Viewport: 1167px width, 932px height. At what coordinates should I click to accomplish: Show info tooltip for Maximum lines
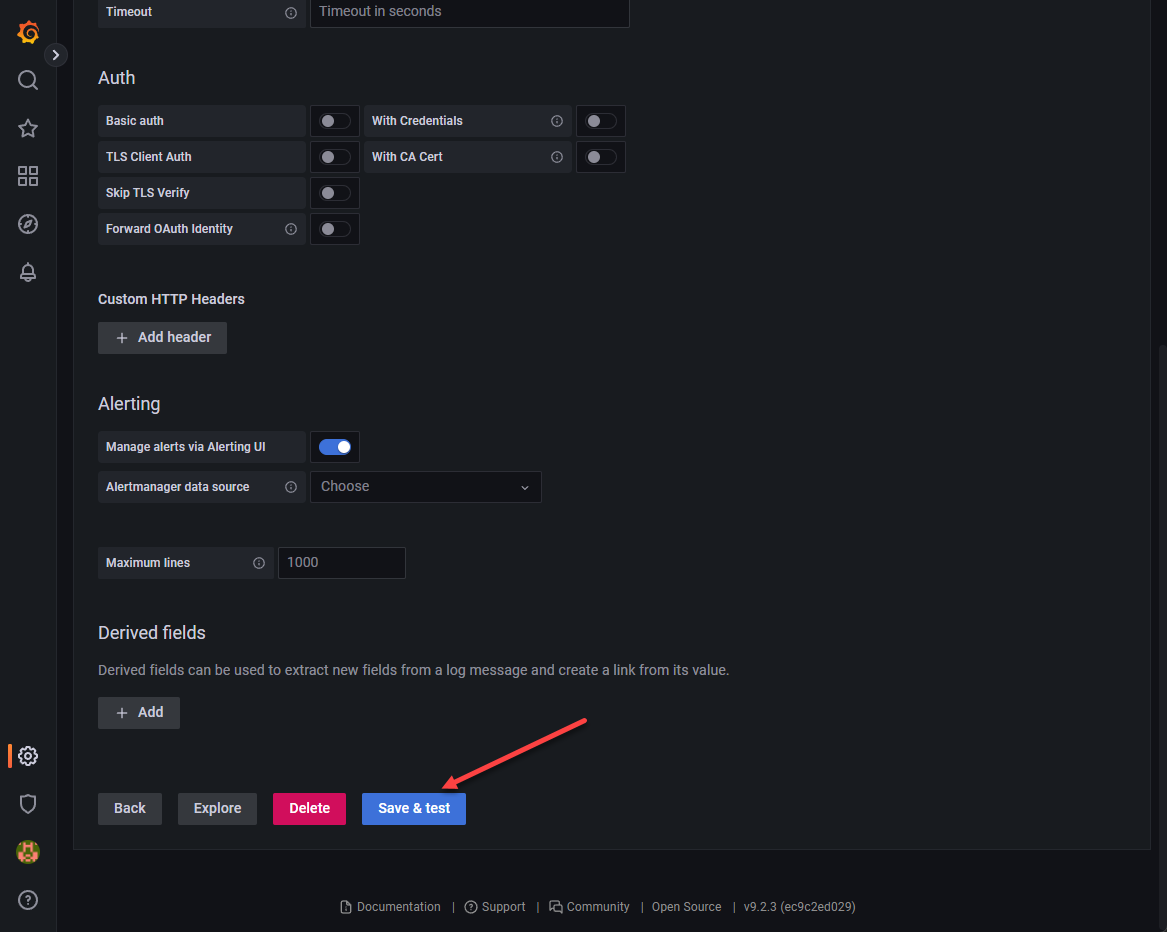(259, 563)
